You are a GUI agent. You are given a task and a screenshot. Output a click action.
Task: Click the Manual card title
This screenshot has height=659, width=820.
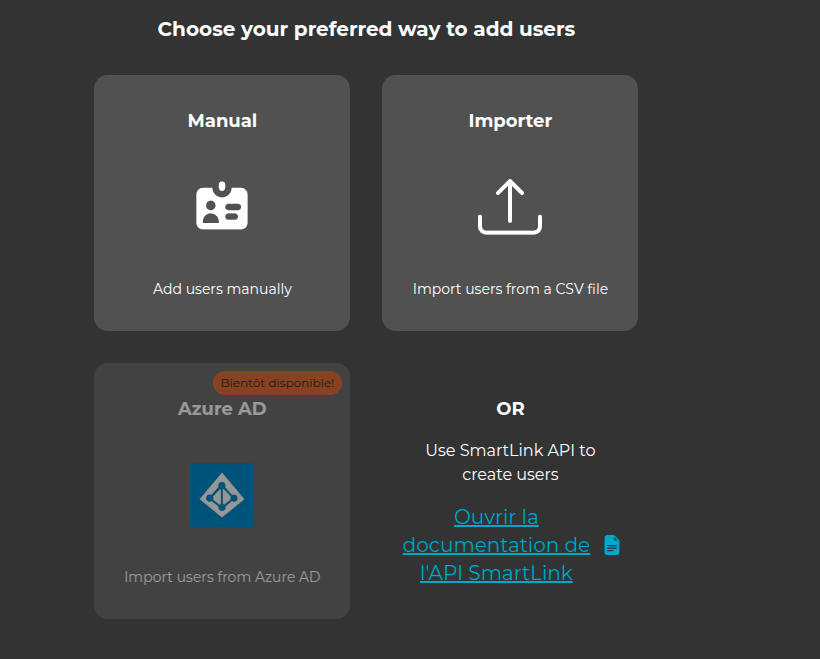pos(221,120)
